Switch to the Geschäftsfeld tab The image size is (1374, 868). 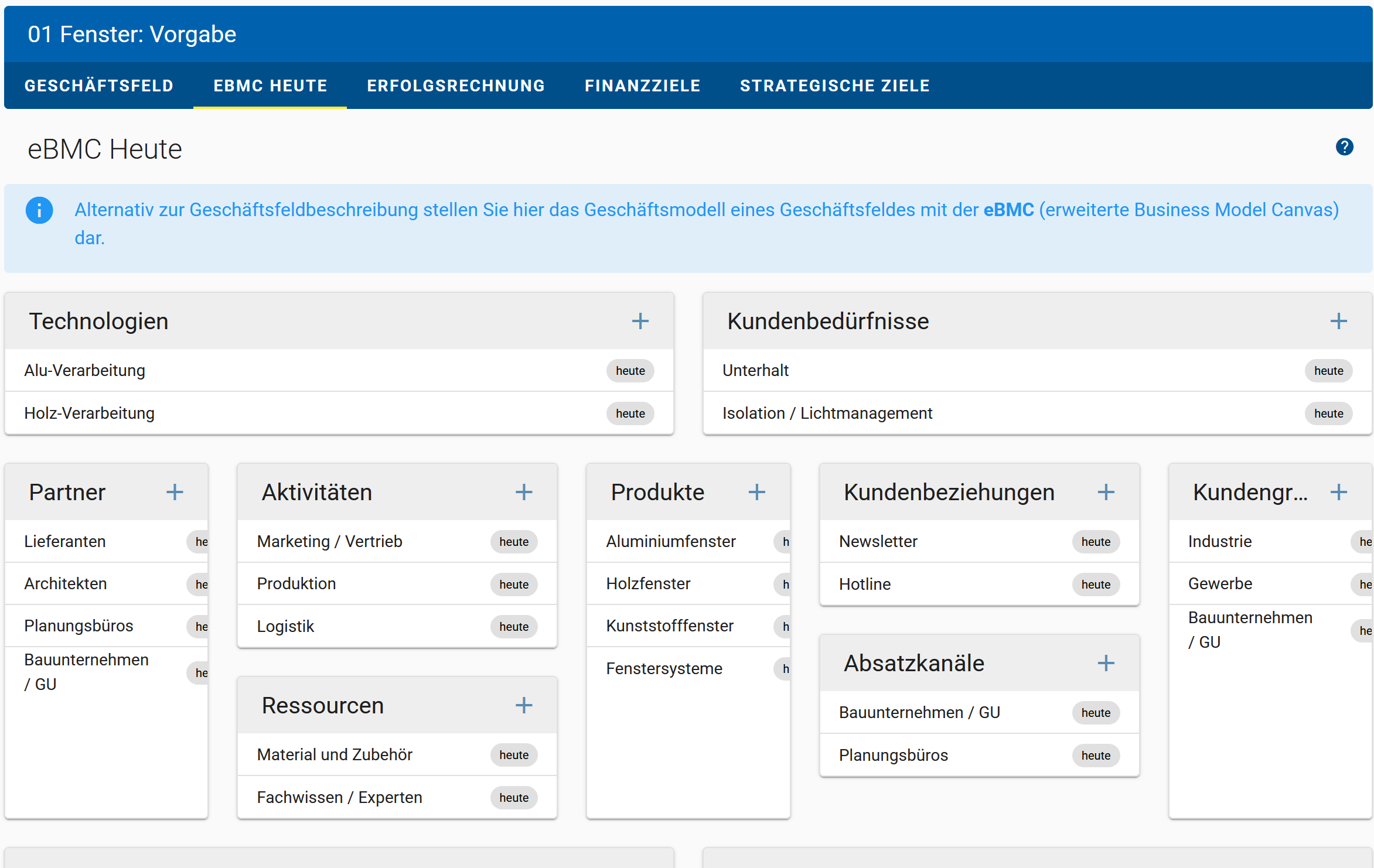[99, 86]
